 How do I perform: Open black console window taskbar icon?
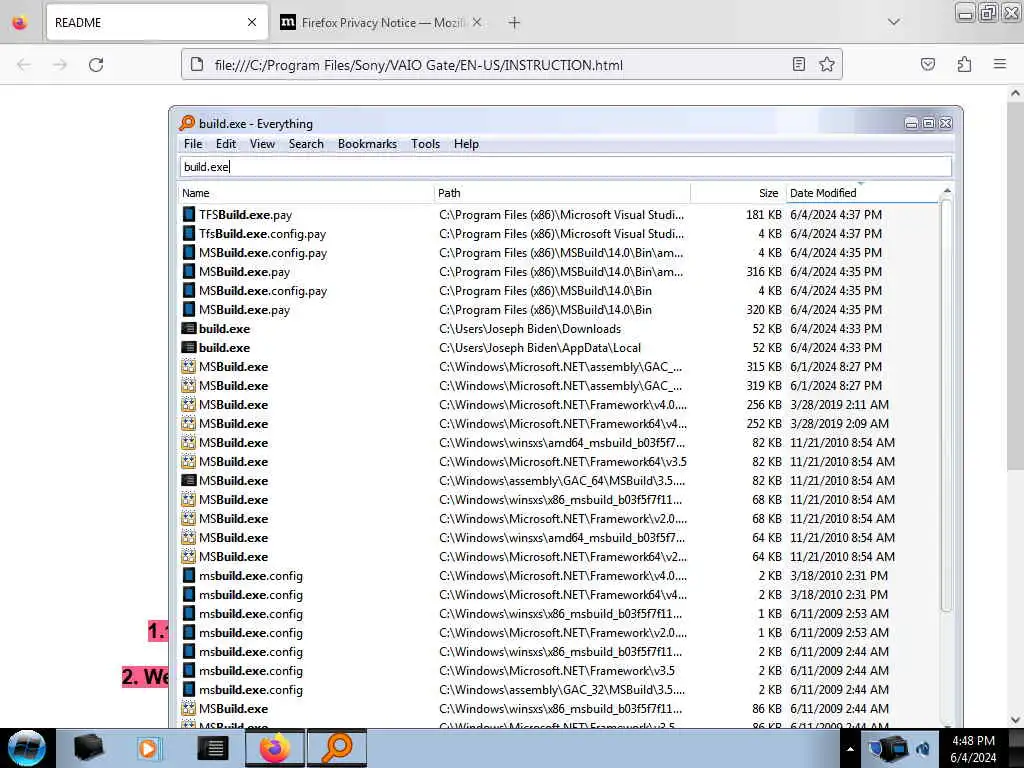(x=212, y=748)
